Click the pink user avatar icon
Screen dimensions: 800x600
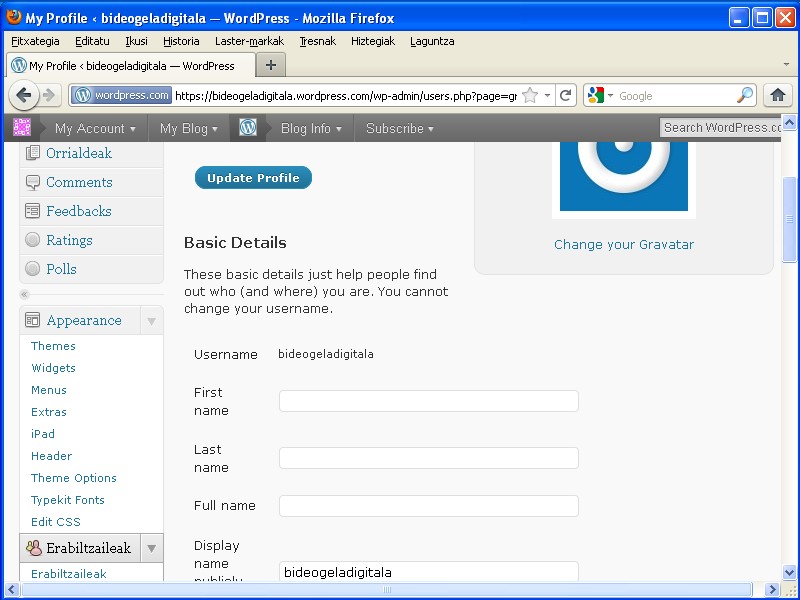[22, 128]
